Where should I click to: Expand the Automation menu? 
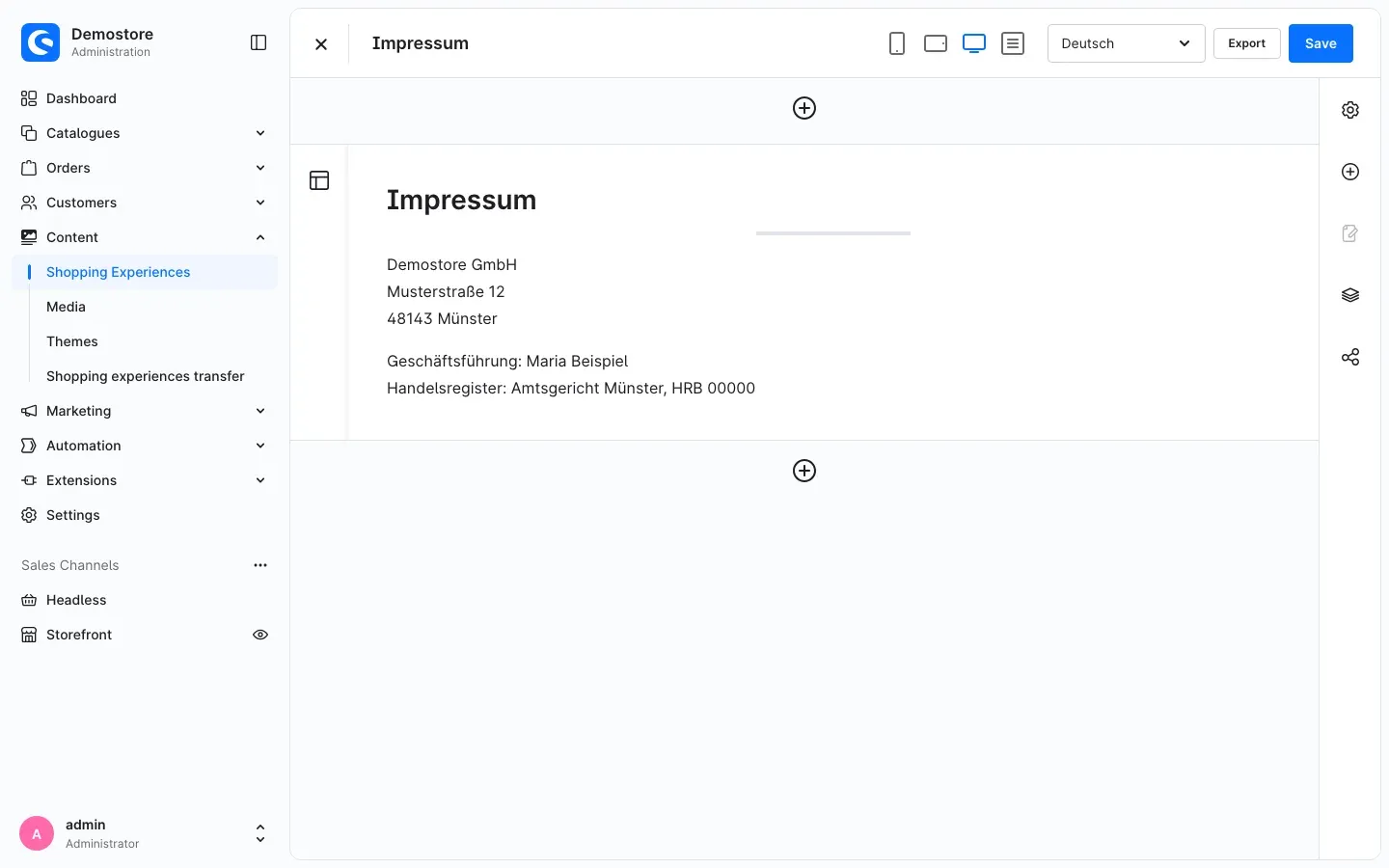(x=145, y=446)
